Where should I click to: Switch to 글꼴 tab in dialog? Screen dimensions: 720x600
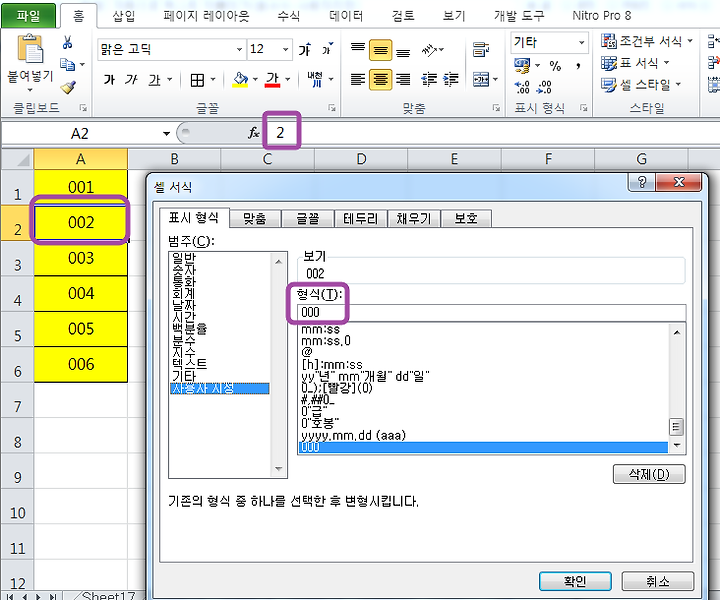308,219
